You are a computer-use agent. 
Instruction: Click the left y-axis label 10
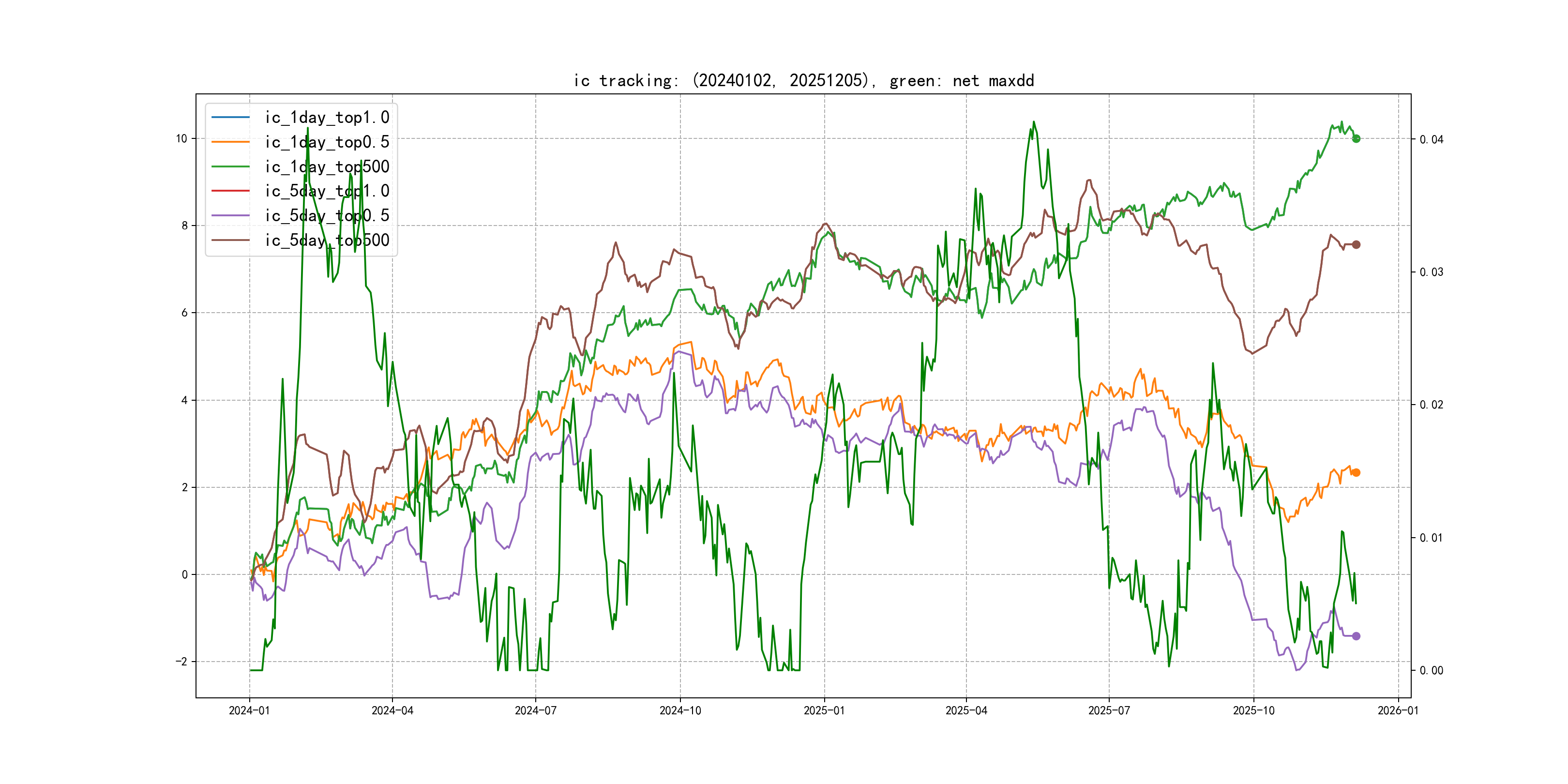pyautogui.click(x=181, y=139)
